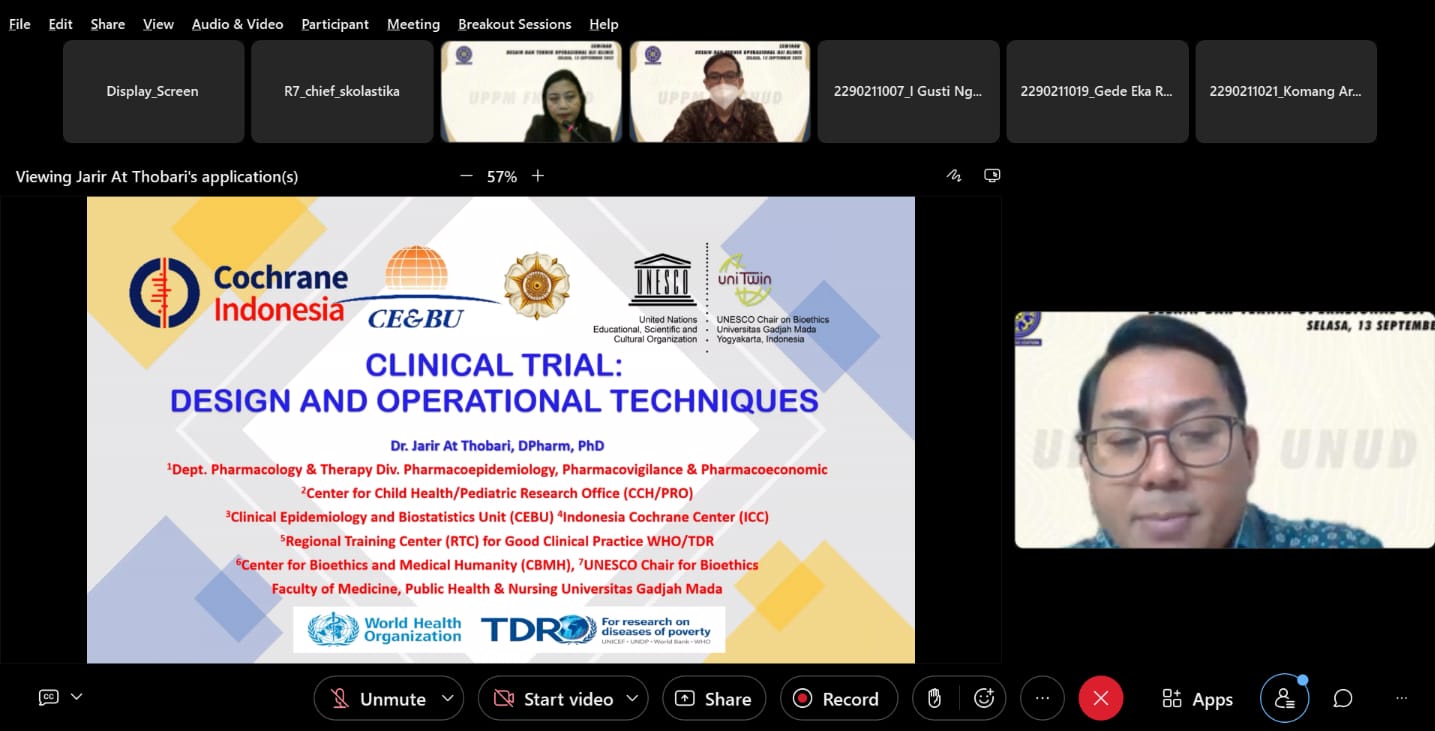The width and height of the screenshot is (1435, 731).
Task: Select the masked man's video thumbnail
Action: pyautogui.click(x=720, y=91)
